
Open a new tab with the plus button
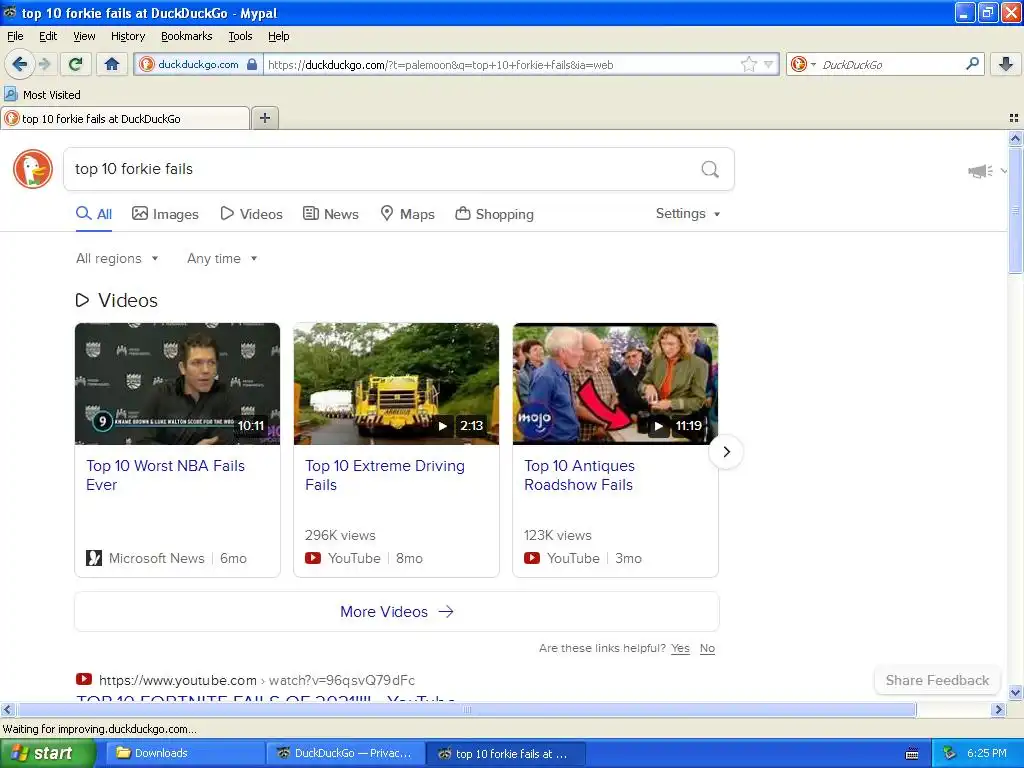(x=264, y=118)
